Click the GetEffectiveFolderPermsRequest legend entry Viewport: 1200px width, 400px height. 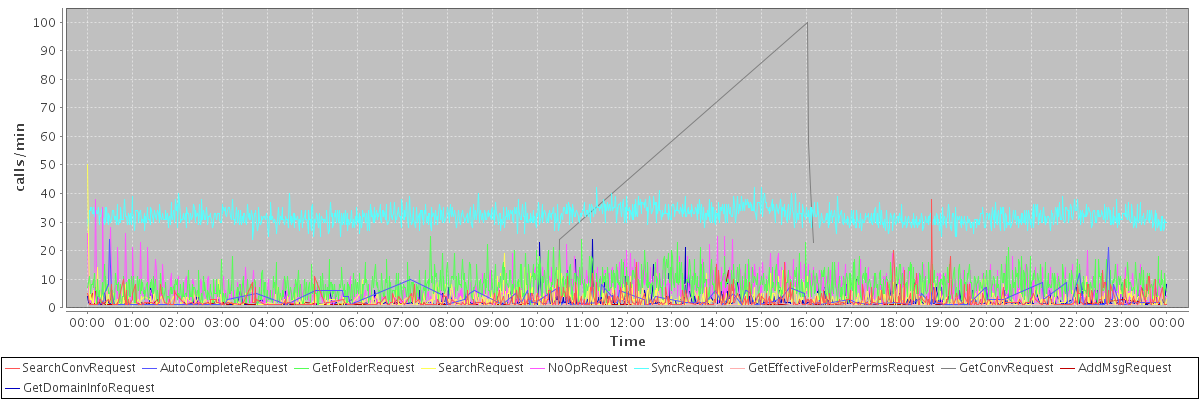pyautogui.click(x=841, y=368)
